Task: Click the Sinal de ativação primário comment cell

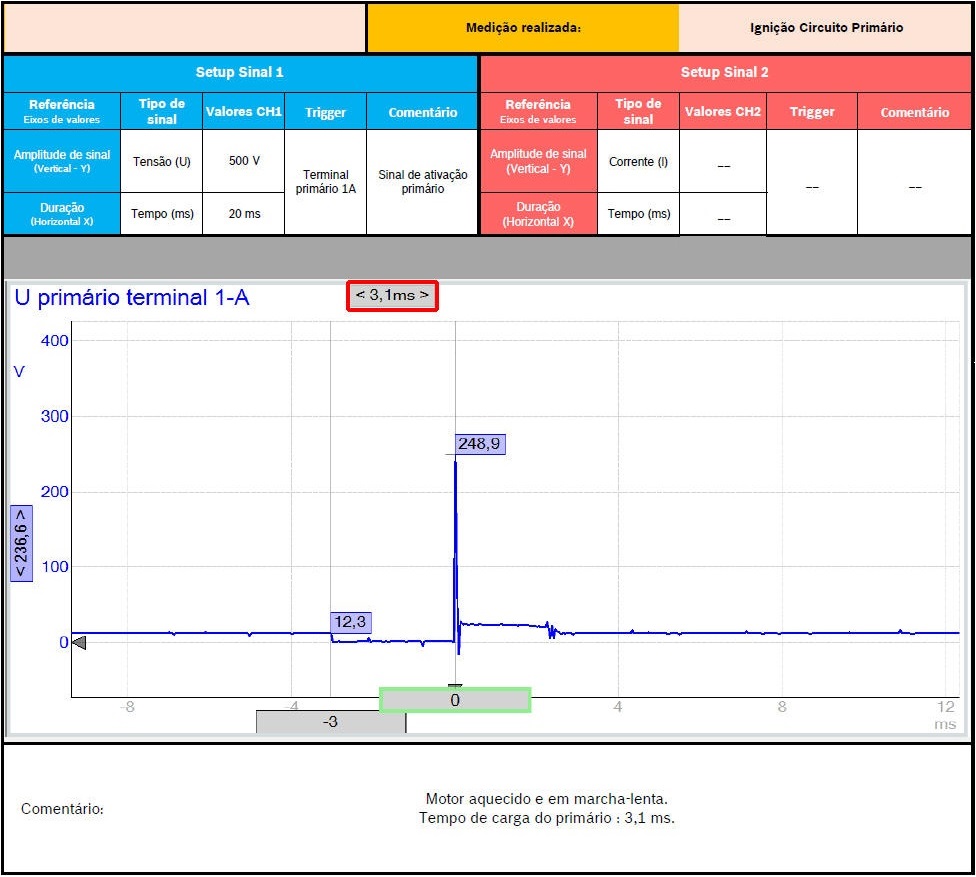Action: pos(422,181)
